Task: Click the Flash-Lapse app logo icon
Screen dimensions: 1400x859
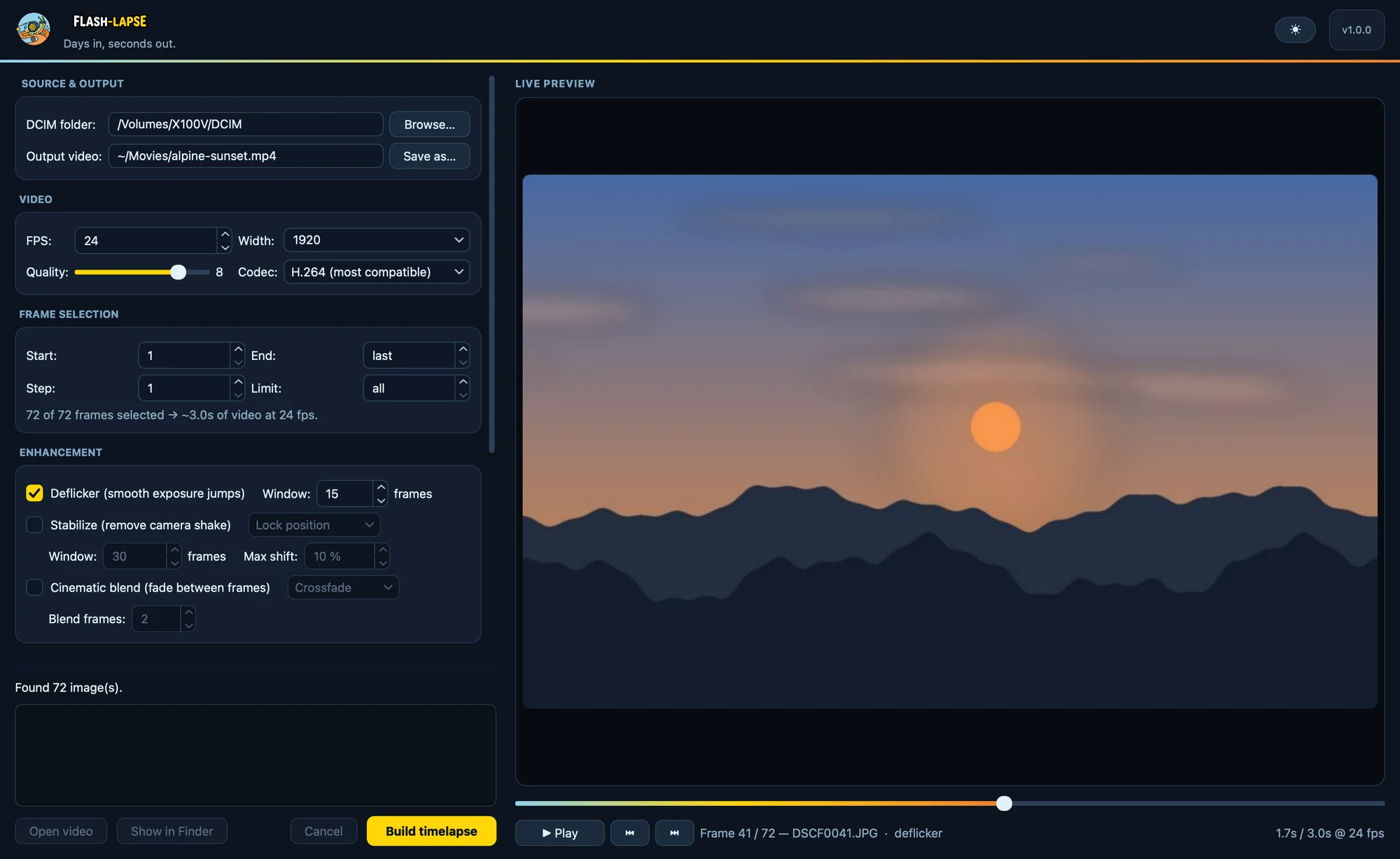Action: tap(34, 29)
